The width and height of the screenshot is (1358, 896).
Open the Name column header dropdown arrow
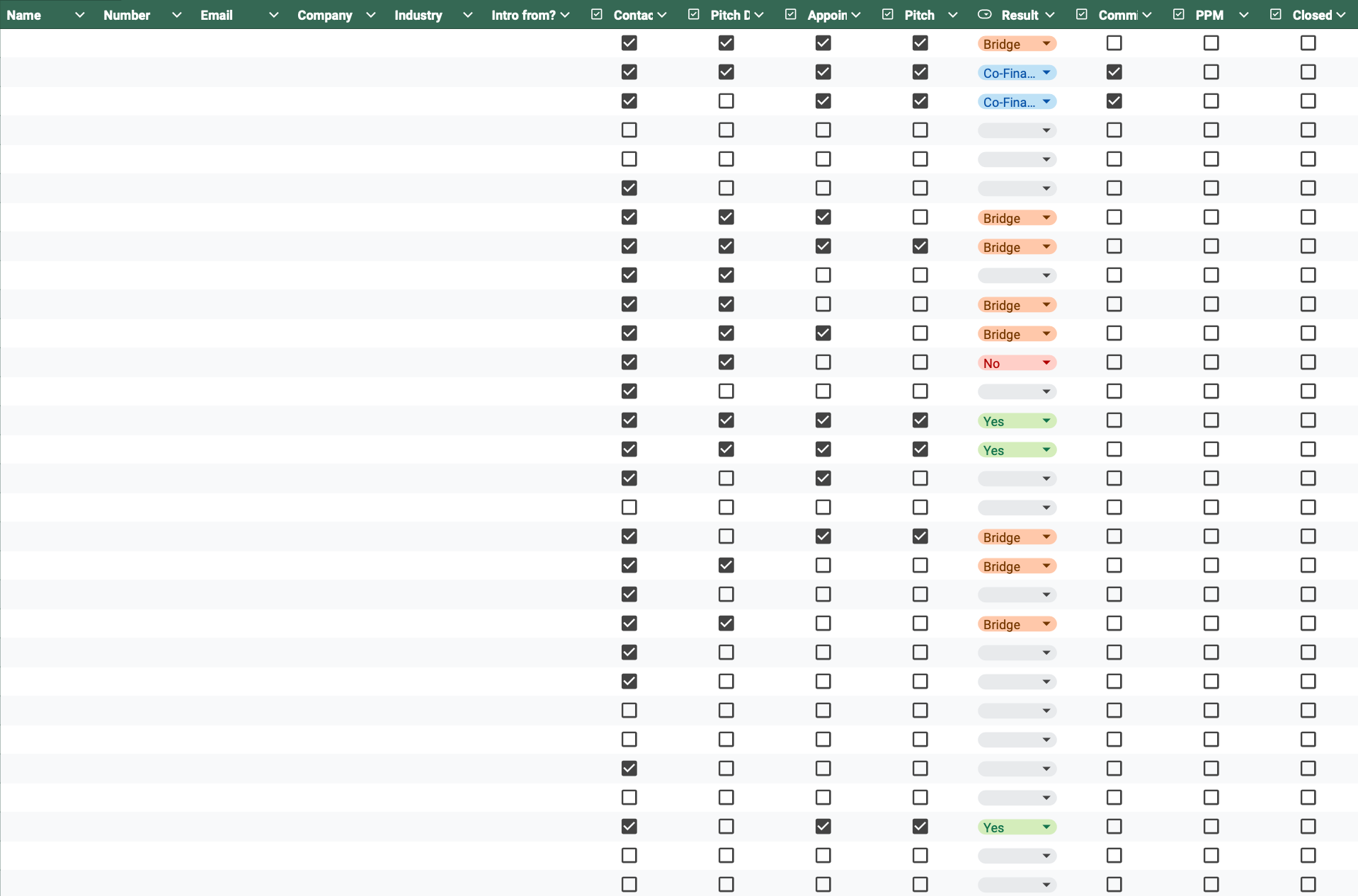79,15
